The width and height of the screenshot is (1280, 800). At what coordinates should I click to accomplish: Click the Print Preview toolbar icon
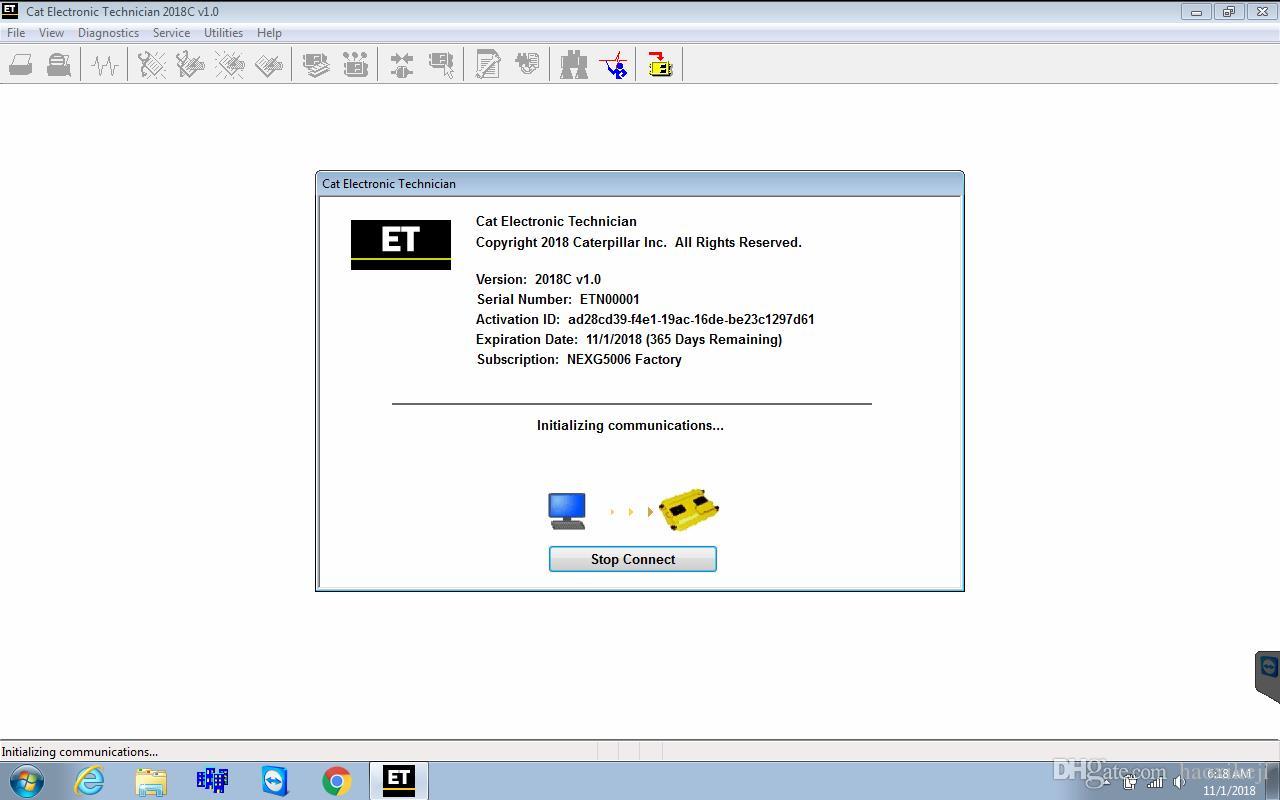59,66
